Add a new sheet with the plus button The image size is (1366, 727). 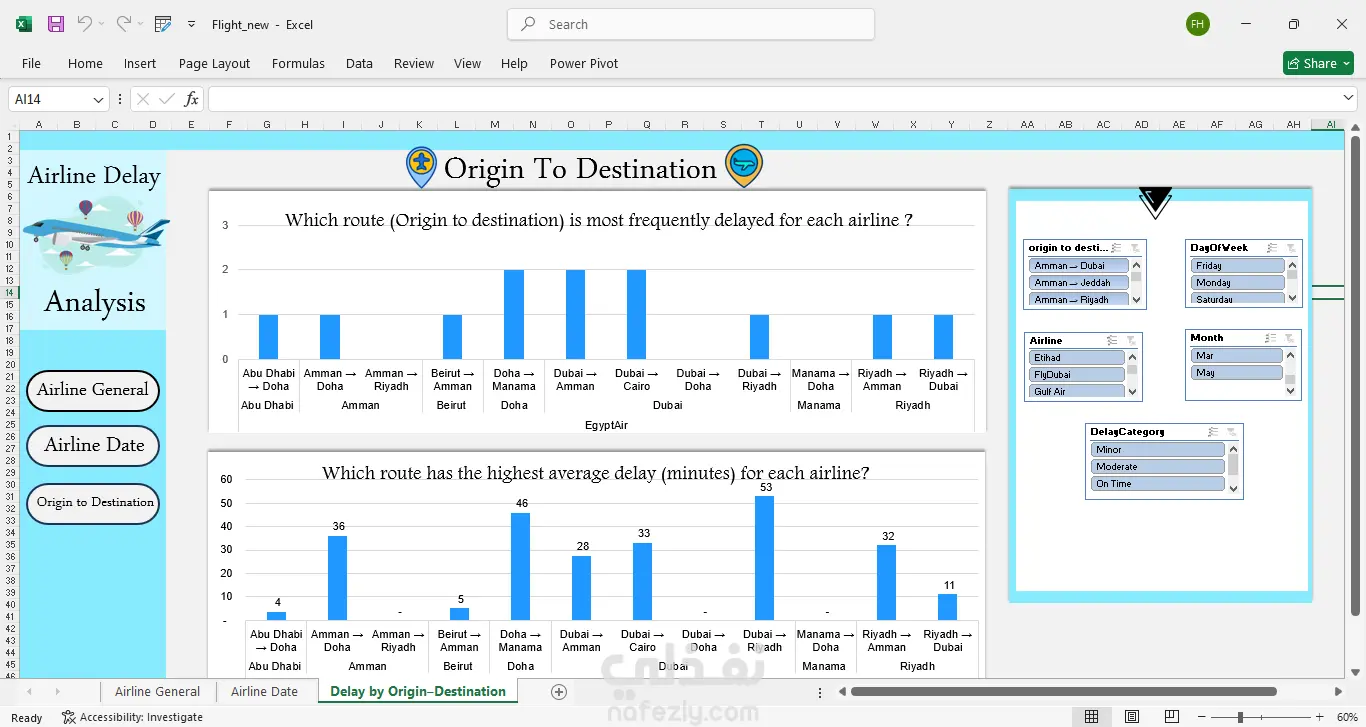pos(559,692)
